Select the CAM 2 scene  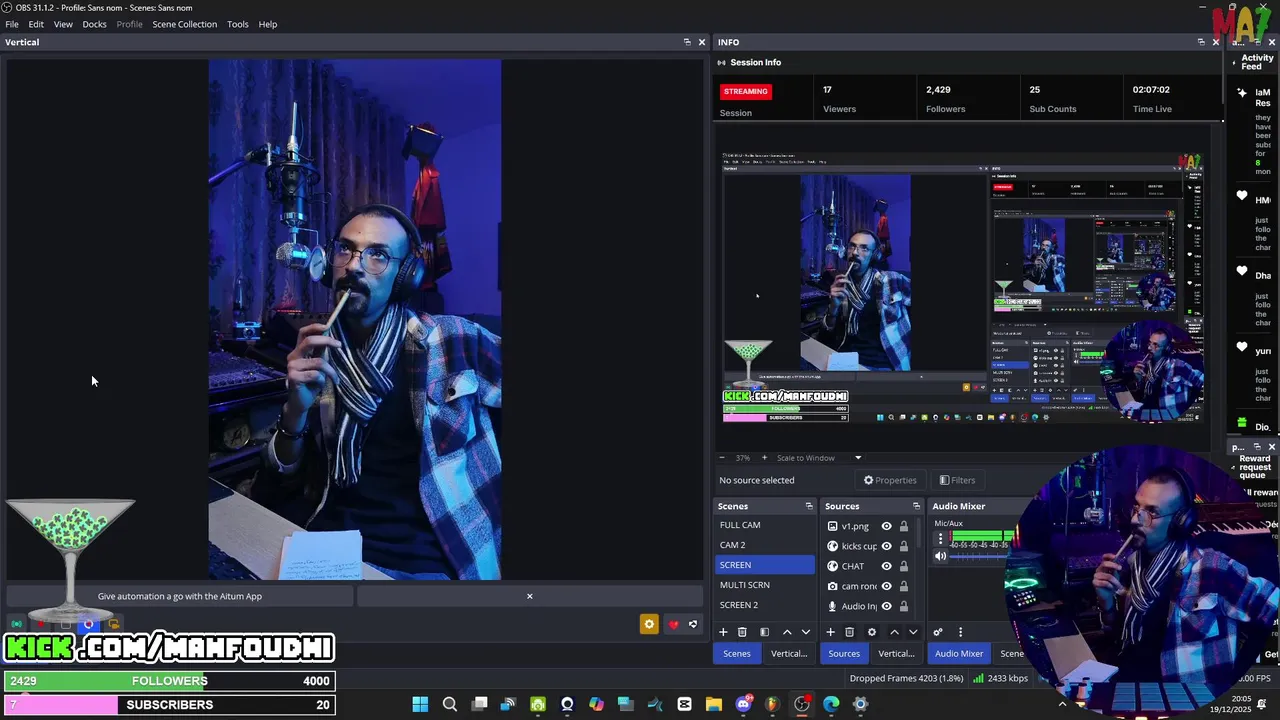click(765, 545)
